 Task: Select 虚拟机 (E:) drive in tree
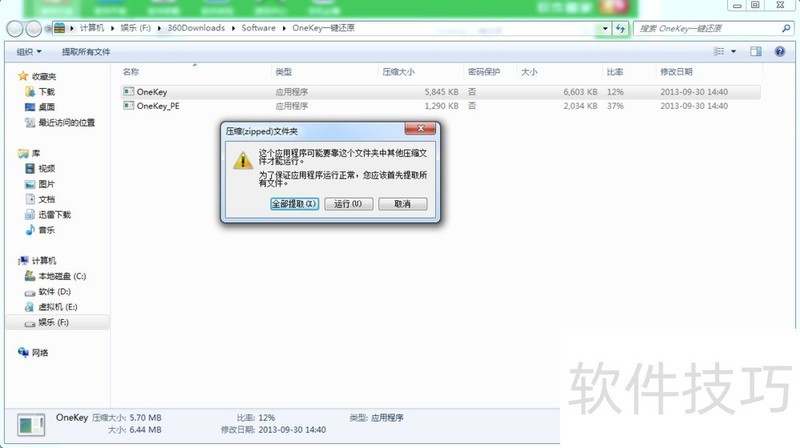click(x=58, y=307)
